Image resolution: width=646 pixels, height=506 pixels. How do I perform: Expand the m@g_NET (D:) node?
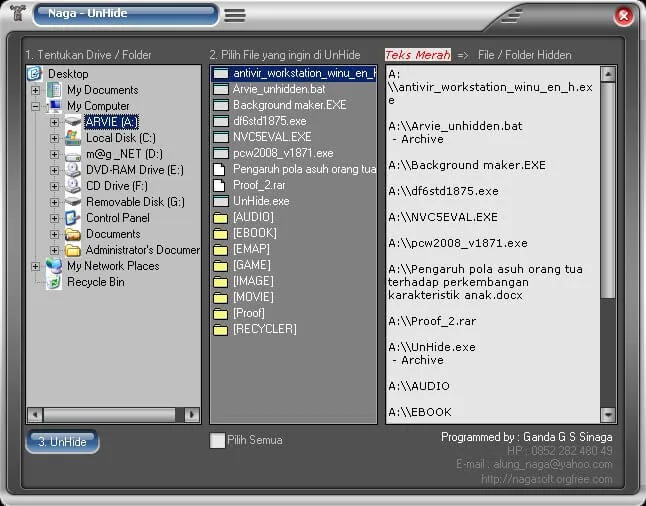[54, 155]
